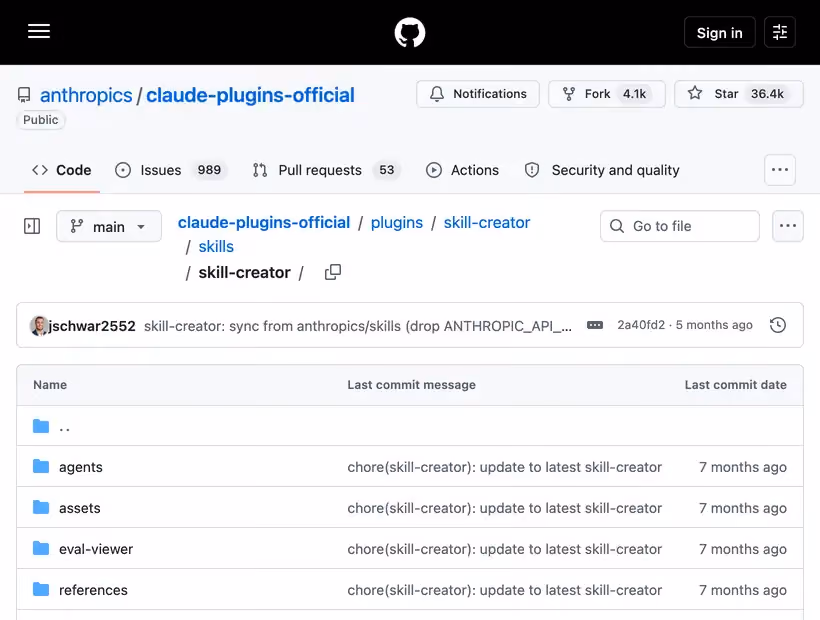Click the repository icon beside anthropics
This screenshot has width=820, height=620.
[24, 95]
